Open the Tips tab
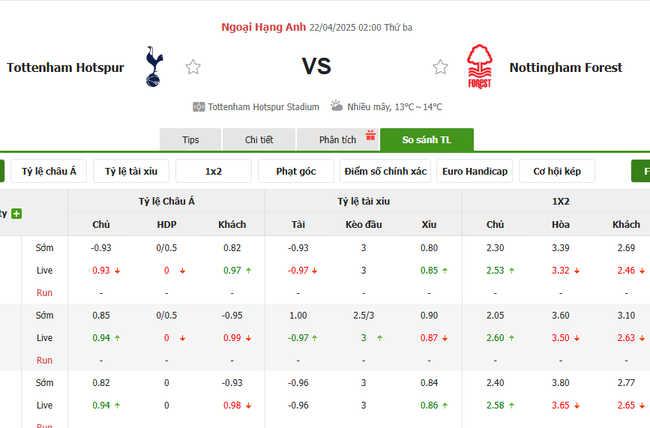 click(190, 140)
